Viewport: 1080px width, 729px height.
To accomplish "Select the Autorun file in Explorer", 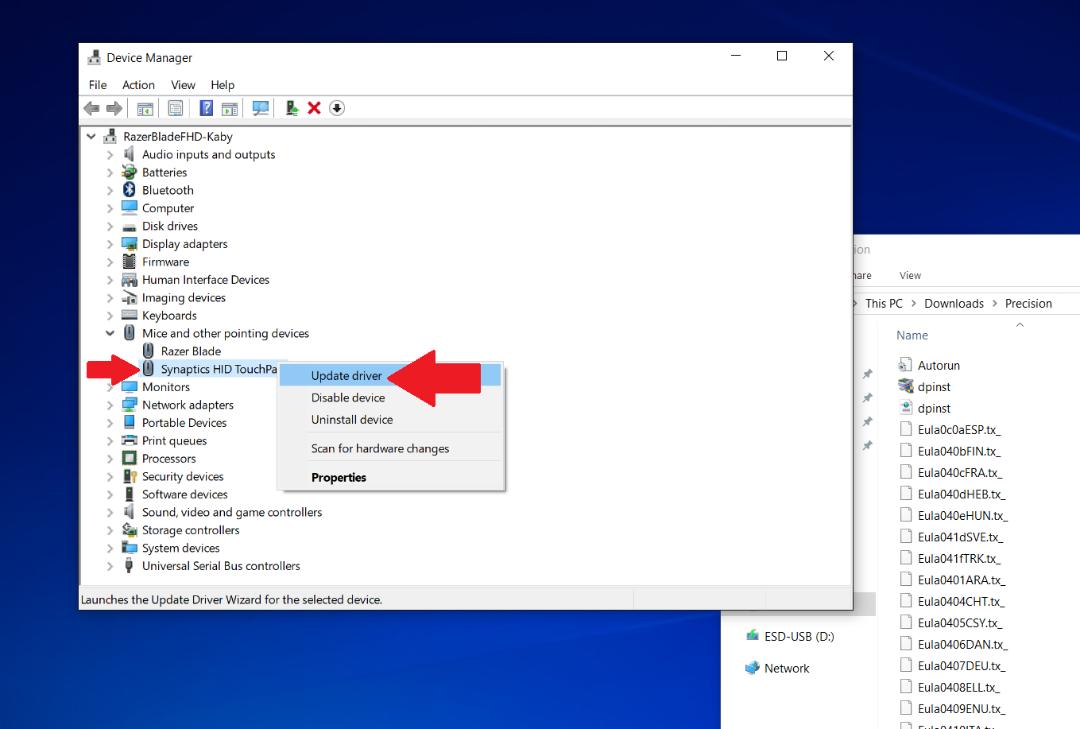I will 938,365.
